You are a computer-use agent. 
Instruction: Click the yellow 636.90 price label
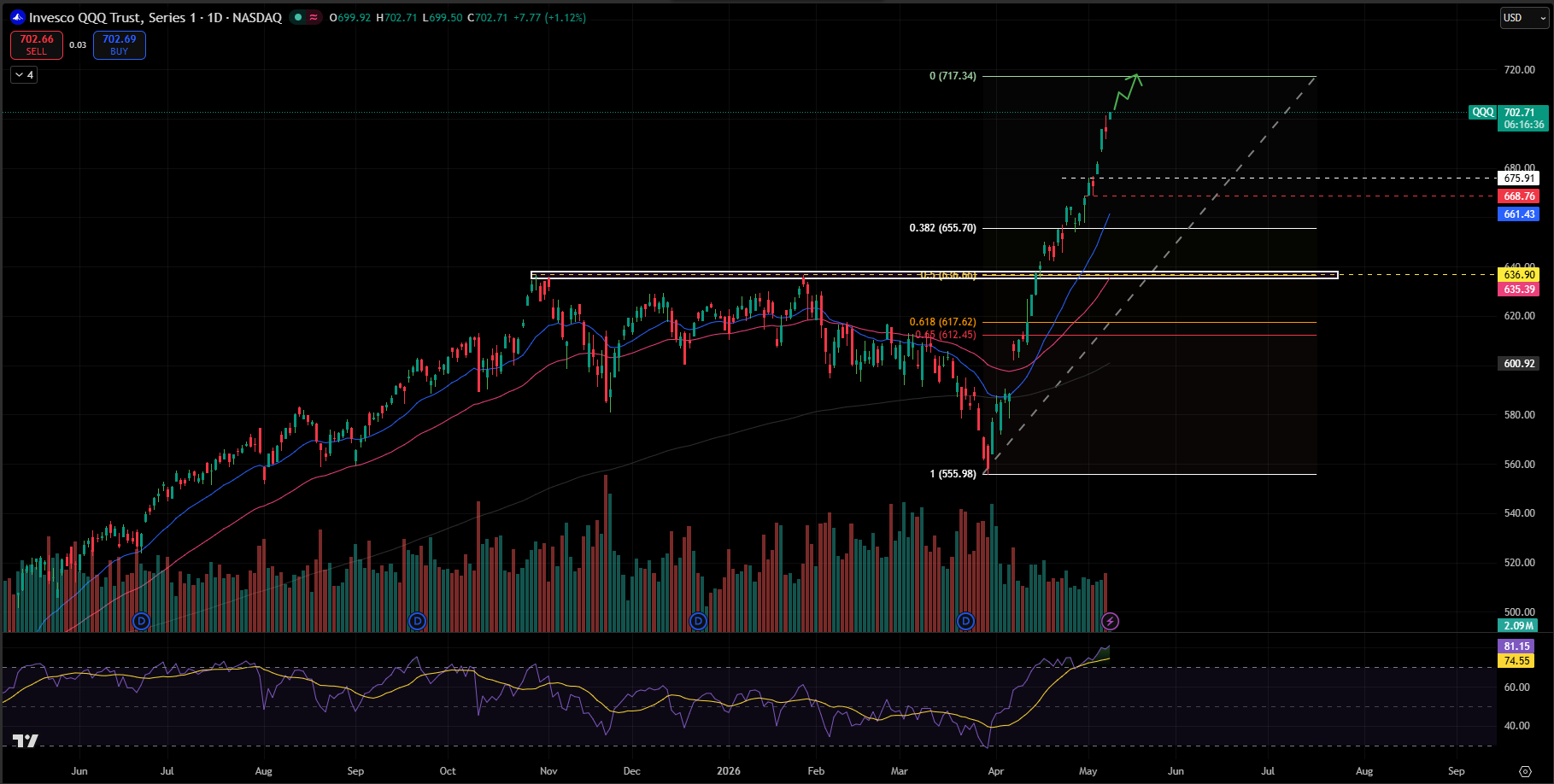point(1519,275)
